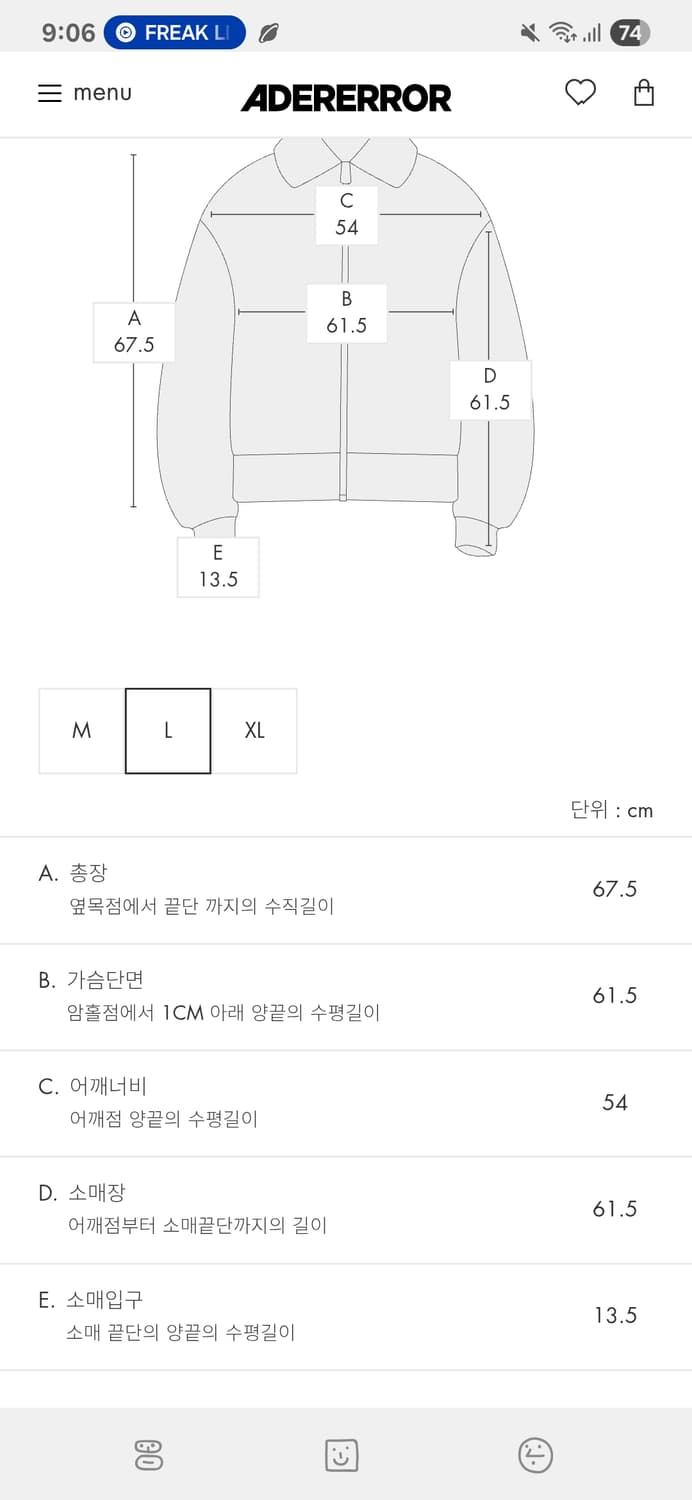
Task: Open the hamburger menu
Action: click(x=49, y=93)
